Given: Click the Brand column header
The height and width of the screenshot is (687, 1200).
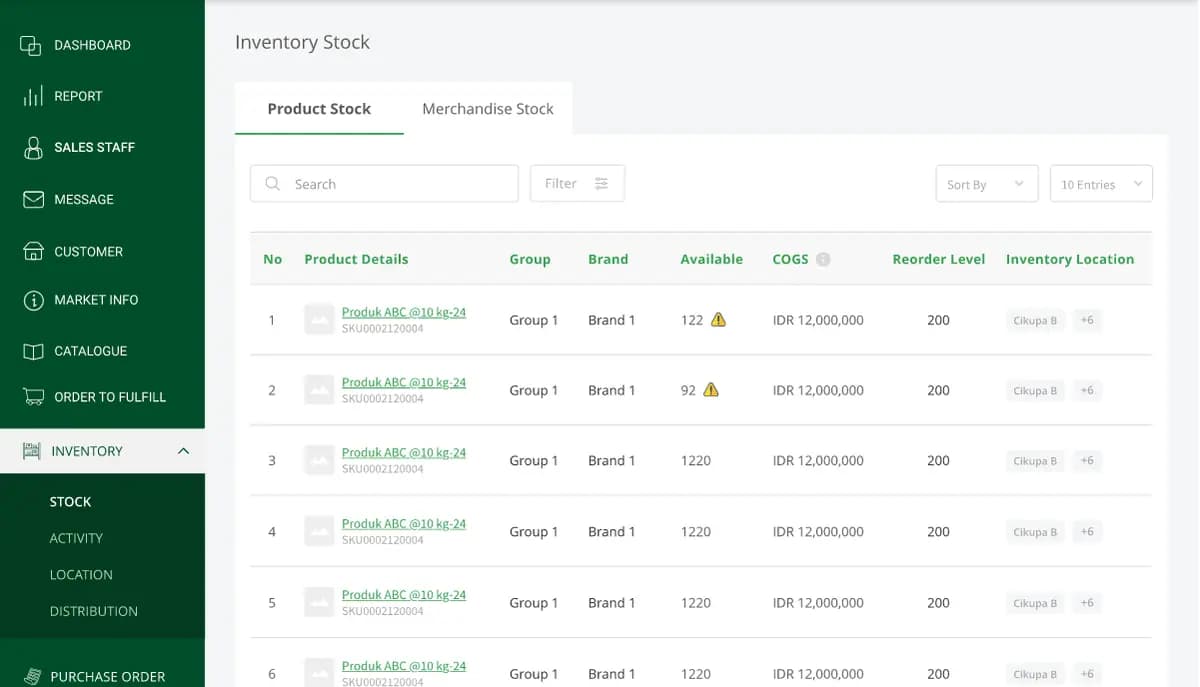Looking at the screenshot, I should (608, 259).
